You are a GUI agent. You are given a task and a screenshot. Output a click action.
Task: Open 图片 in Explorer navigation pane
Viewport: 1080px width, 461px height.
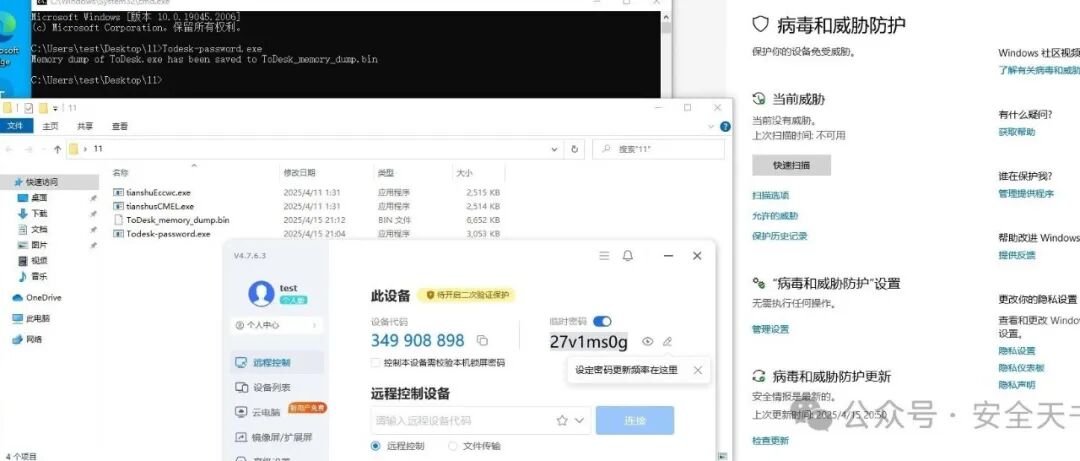[x=39, y=245]
